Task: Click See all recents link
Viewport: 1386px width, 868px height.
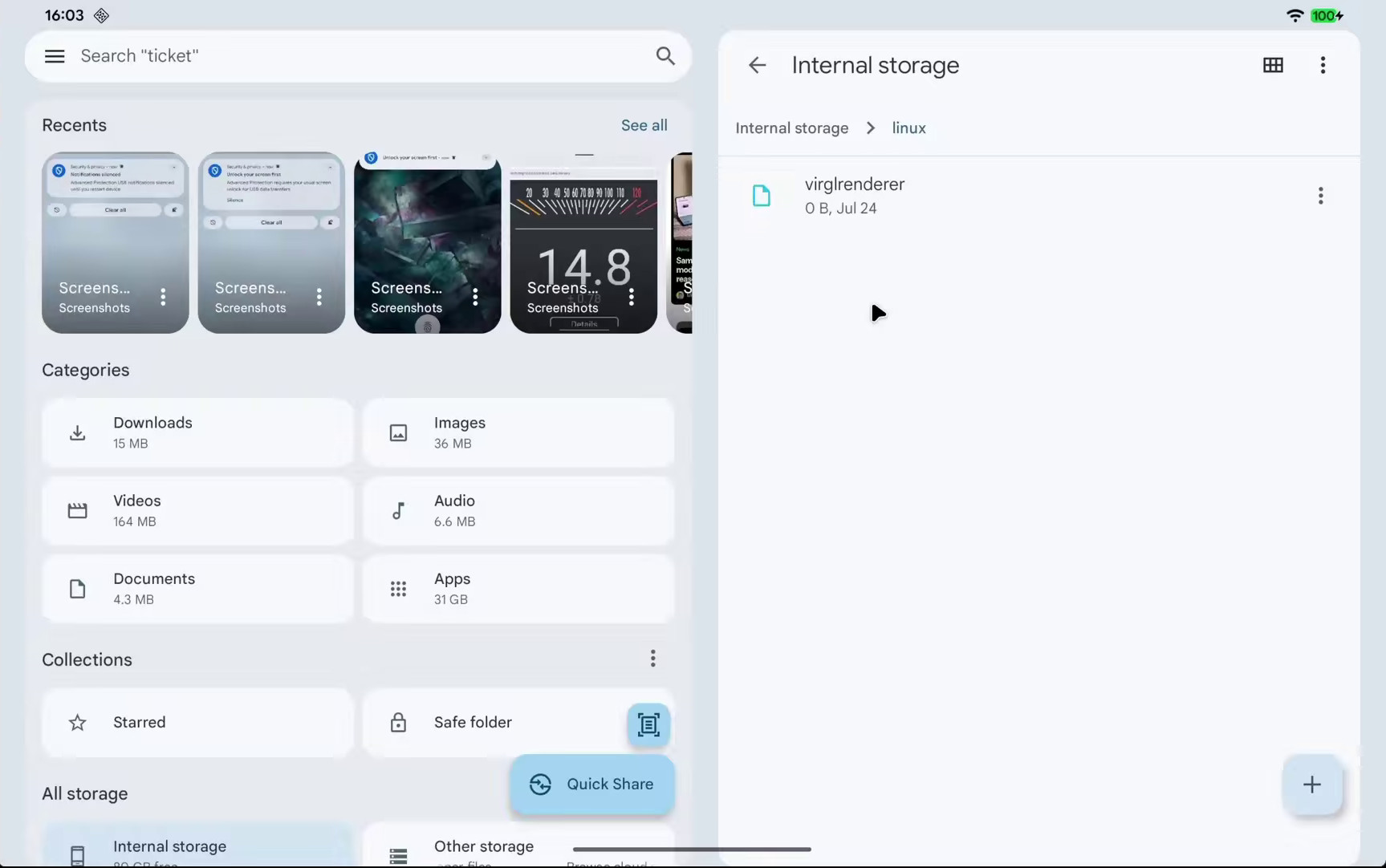Action: [644, 125]
